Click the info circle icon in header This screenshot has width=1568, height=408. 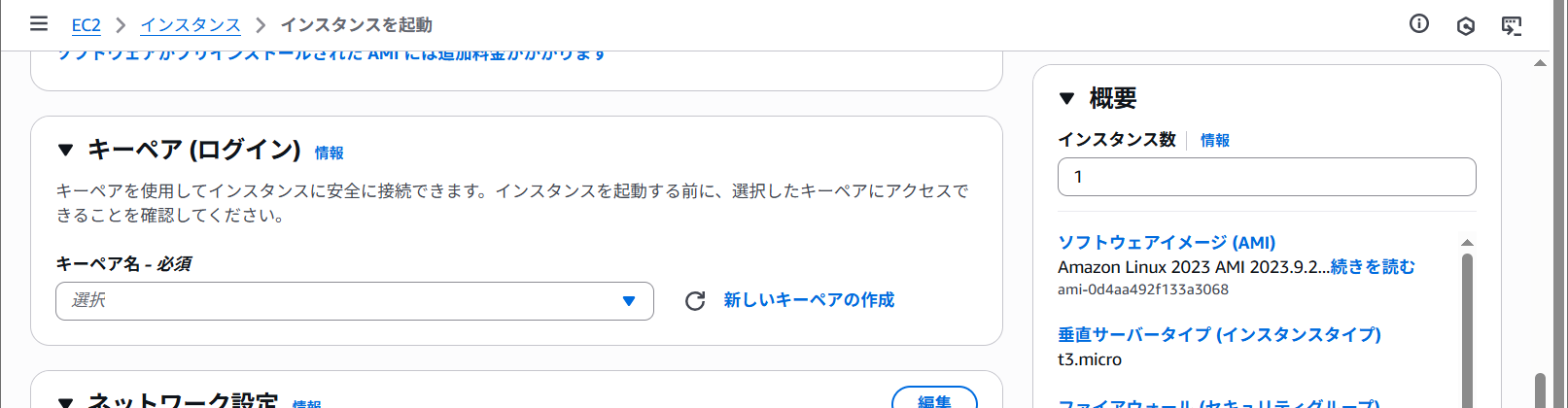[1419, 24]
